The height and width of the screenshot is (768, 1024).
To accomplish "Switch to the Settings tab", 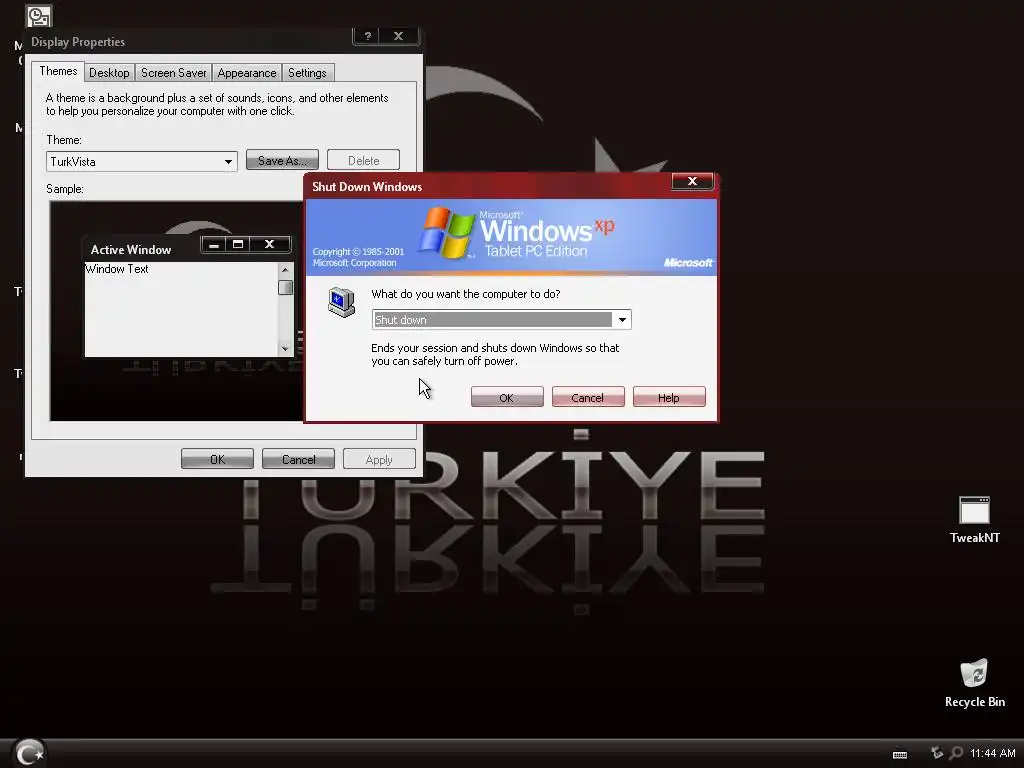I will click(x=307, y=72).
